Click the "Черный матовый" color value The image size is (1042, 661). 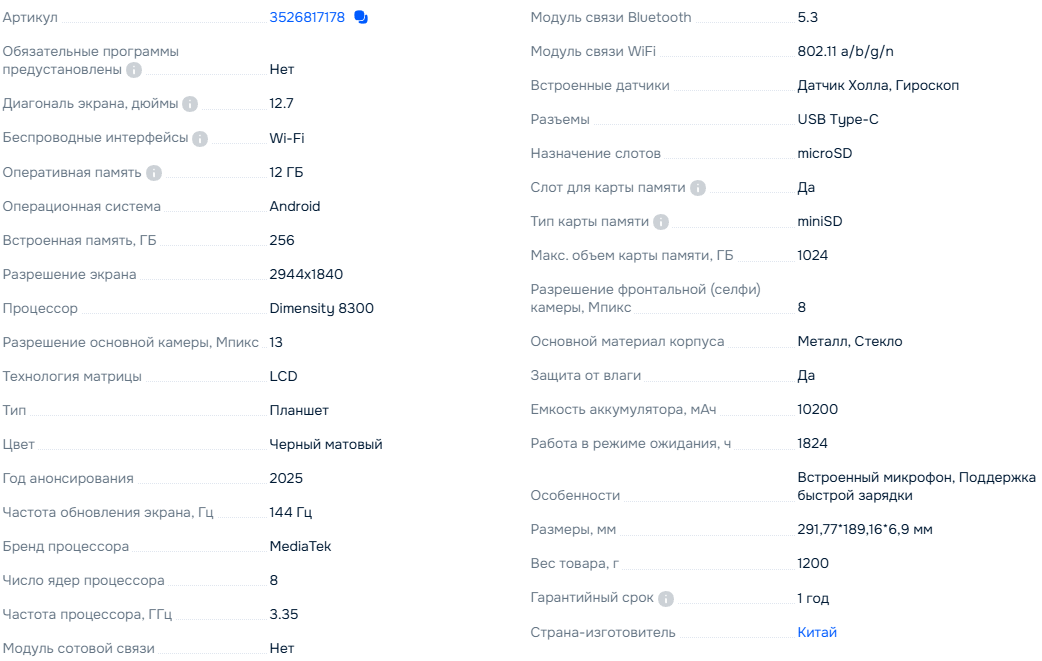326,444
